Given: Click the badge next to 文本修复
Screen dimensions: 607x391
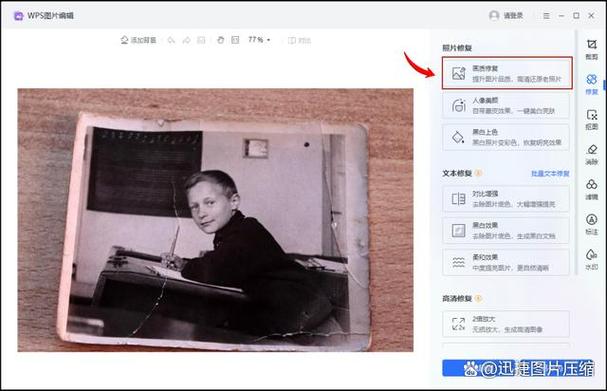Looking at the screenshot, I should tap(478, 173).
